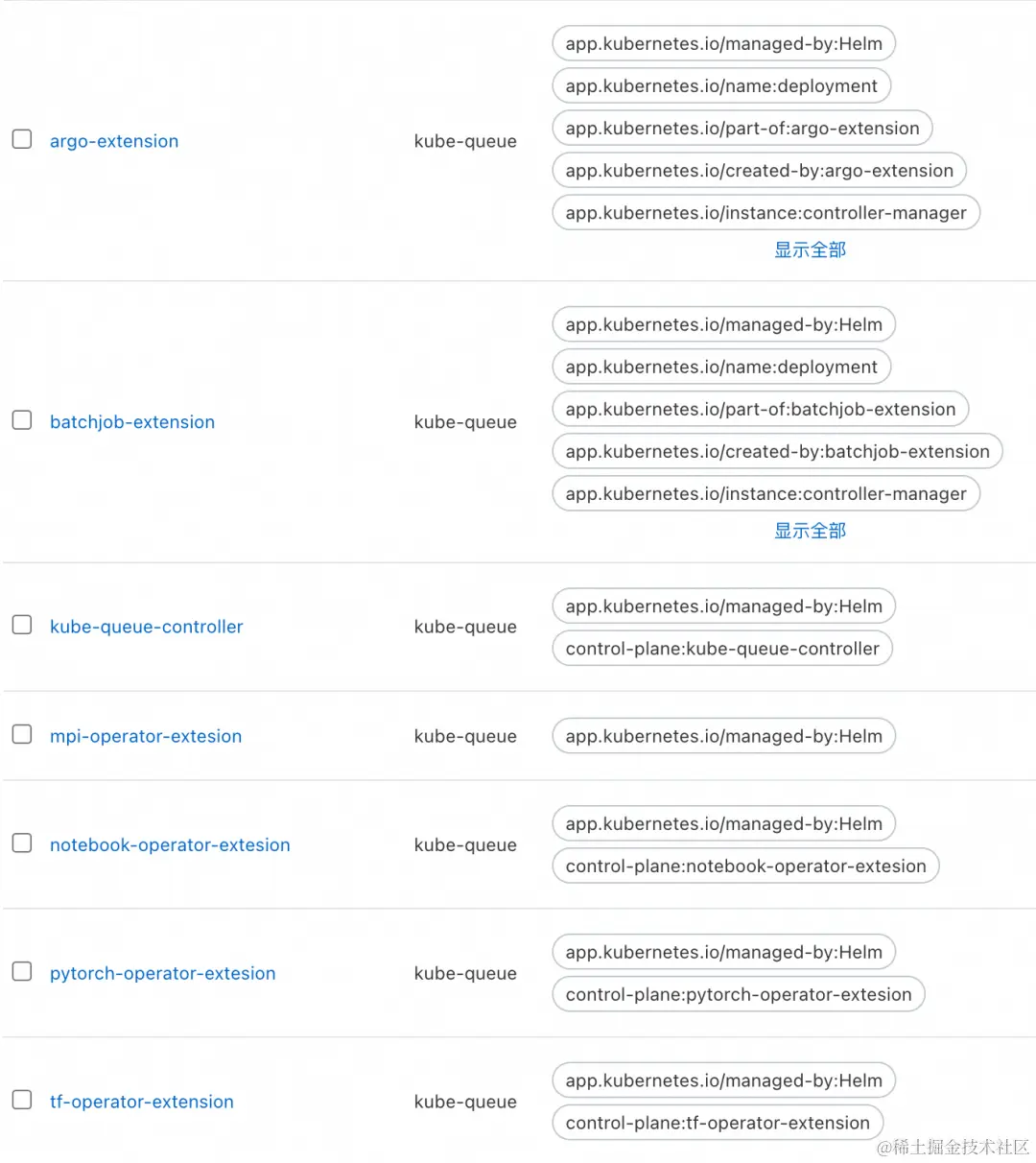
Task: Click the created-by:batchjob-extension label tag
Action: pyautogui.click(x=778, y=451)
